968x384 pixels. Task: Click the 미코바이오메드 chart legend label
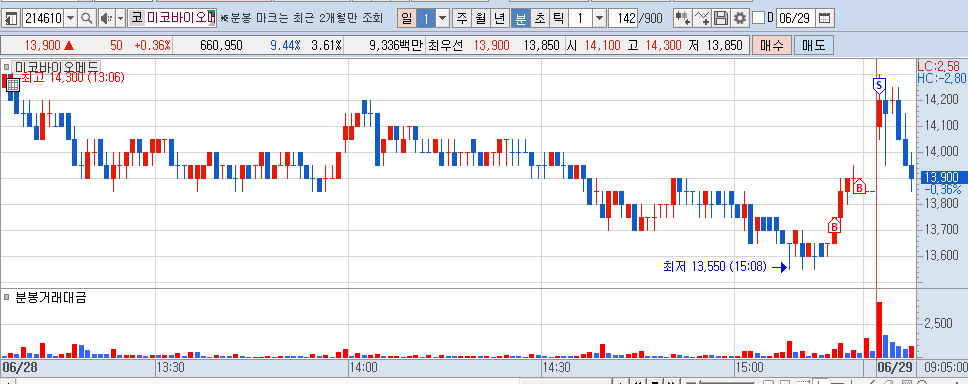tap(57, 67)
